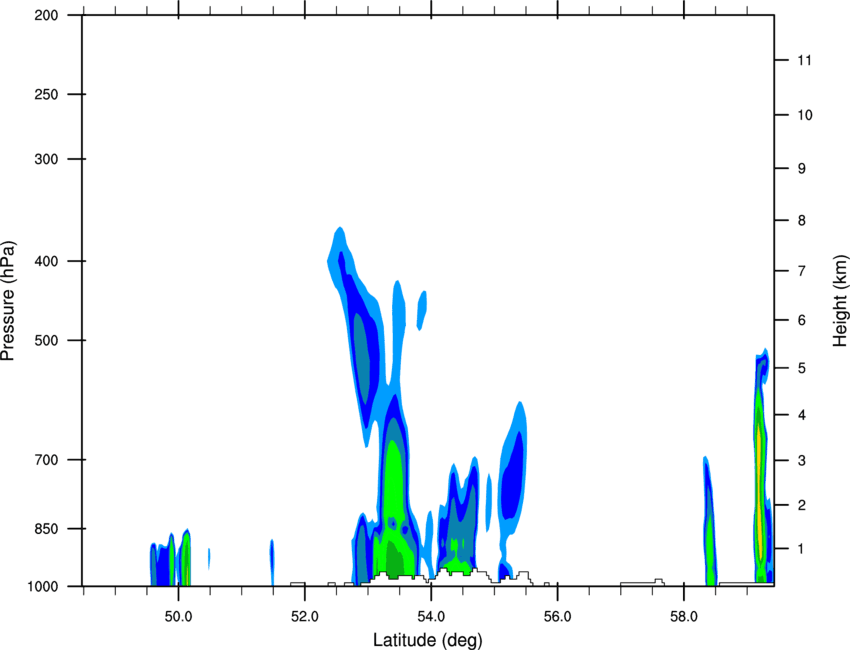Click the 4 km height label
Image resolution: width=850 pixels, height=650 pixels.
[802, 415]
